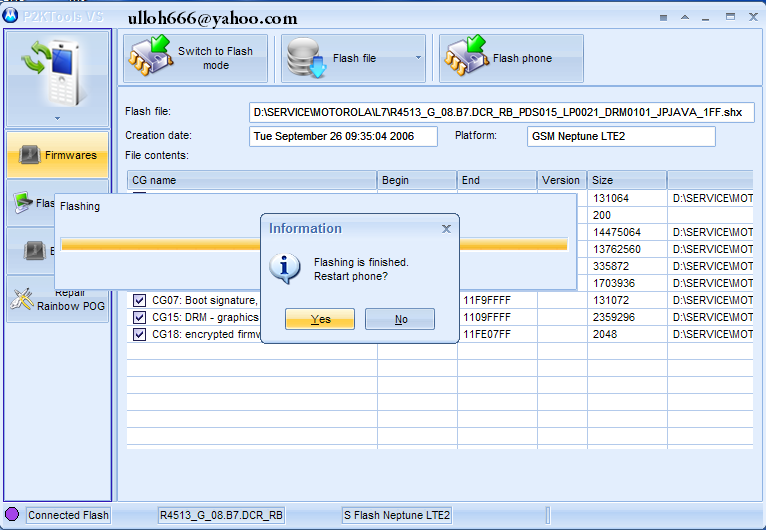768x530 pixels.
Task: Sort by Version column header
Action: 562,180
